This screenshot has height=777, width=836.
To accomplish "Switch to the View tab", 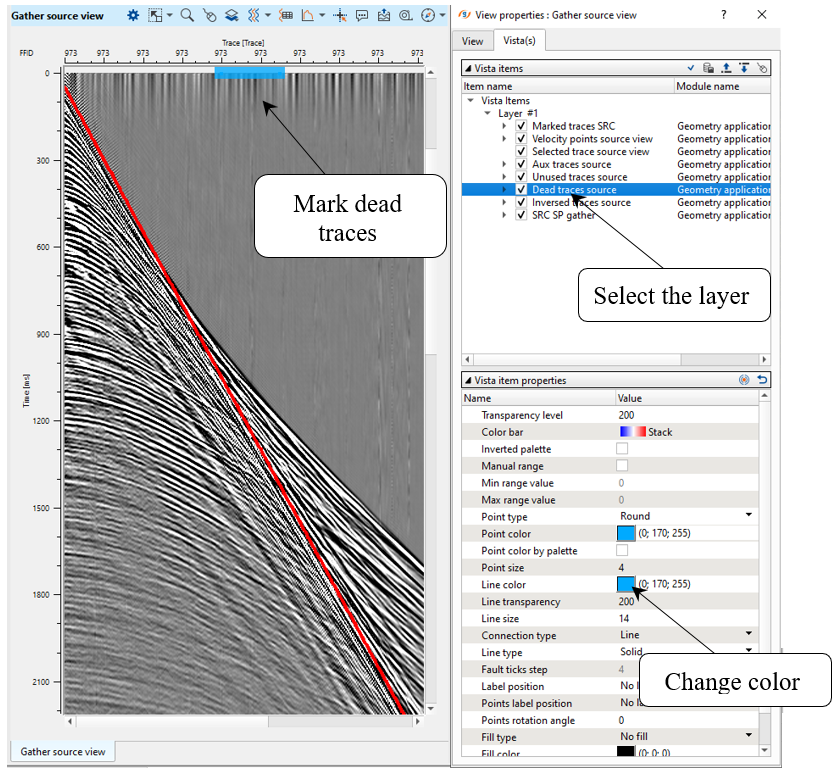I will [x=472, y=41].
